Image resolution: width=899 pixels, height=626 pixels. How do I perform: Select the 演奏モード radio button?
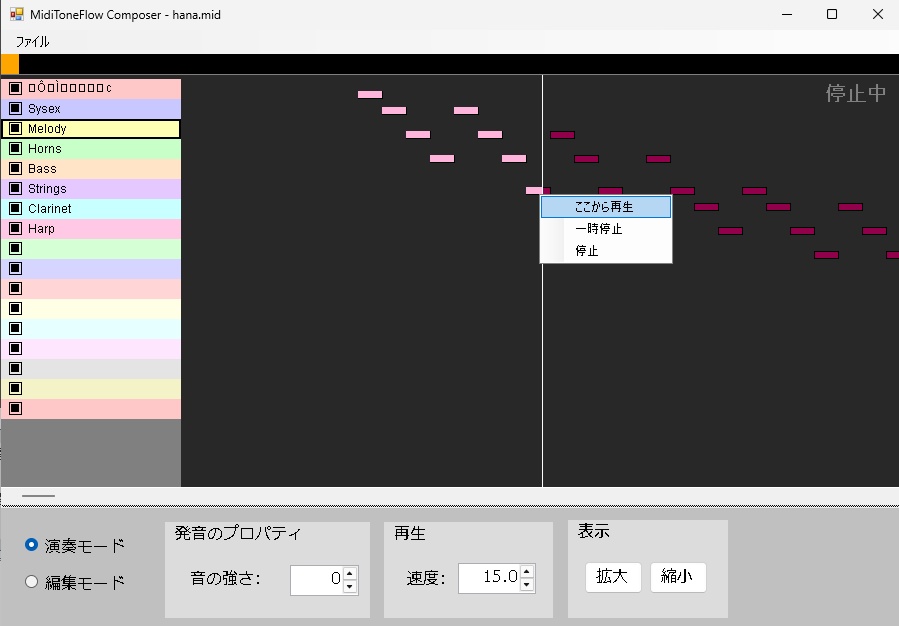pyautogui.click(x=31, y=546)
